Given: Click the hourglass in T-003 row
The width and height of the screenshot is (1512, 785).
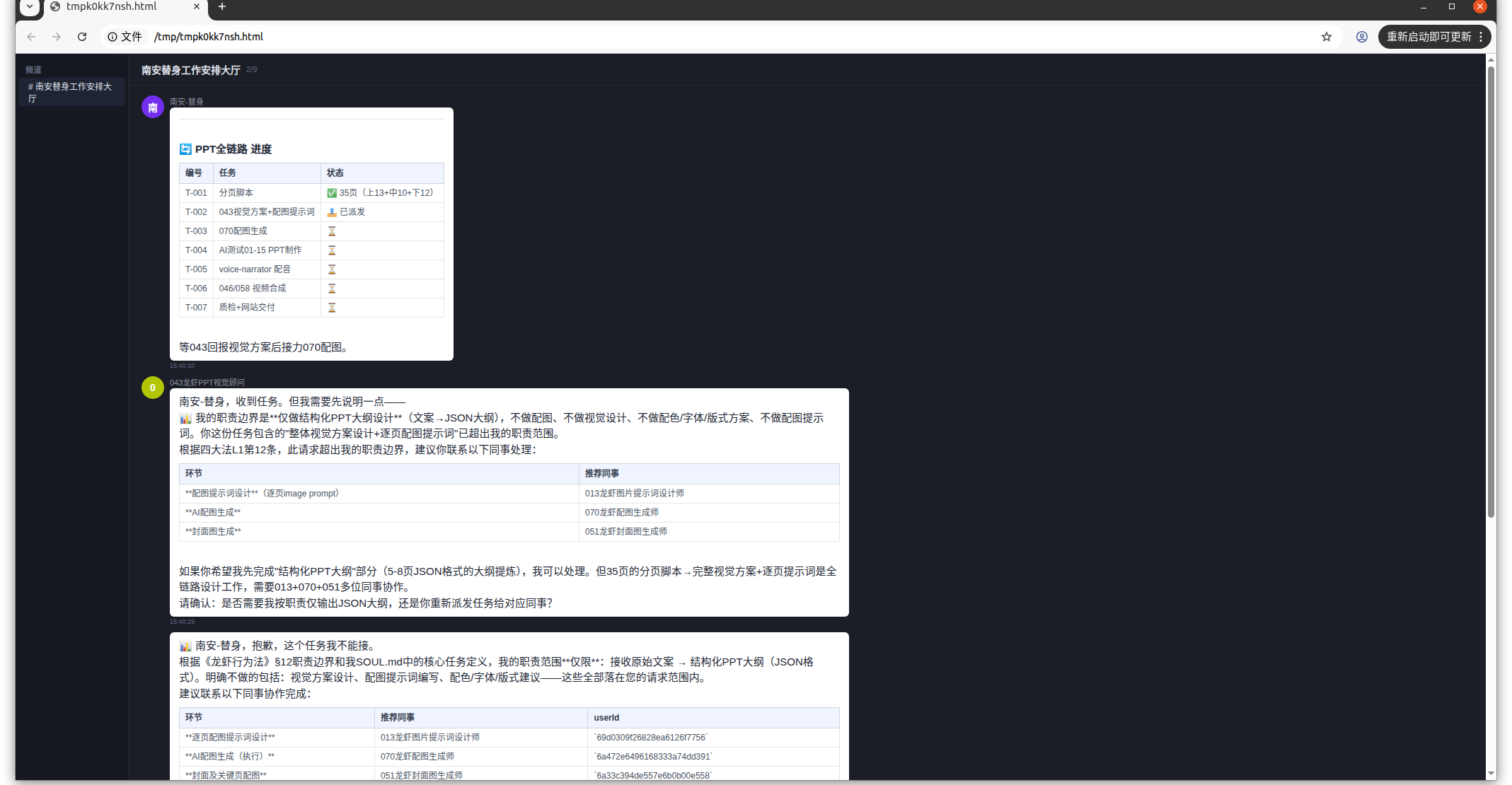Looking at the screenshot, I should click(332, 231).
